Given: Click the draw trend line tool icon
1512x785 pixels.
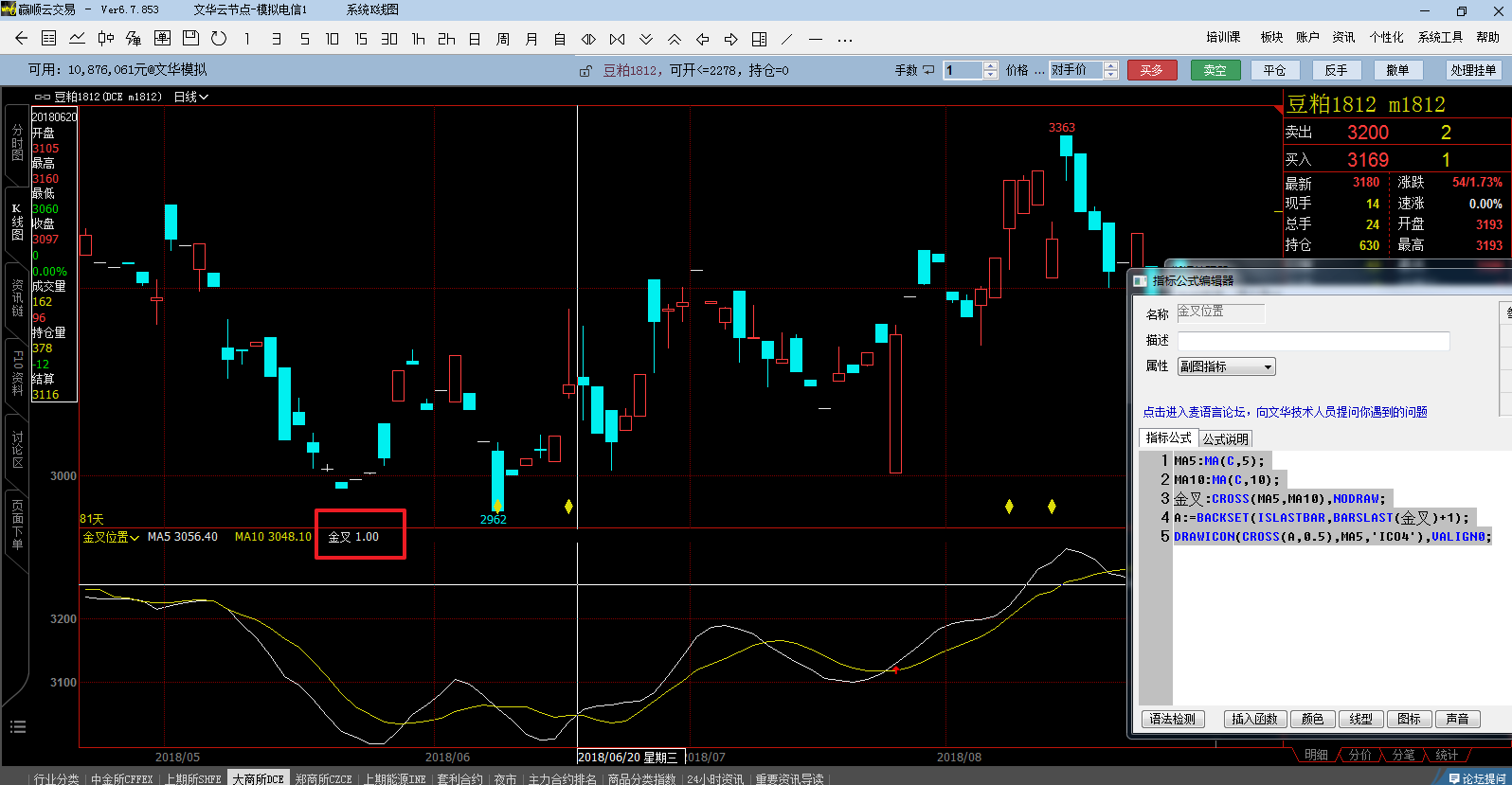Looking at the screenshot, I should coord(787,39).
